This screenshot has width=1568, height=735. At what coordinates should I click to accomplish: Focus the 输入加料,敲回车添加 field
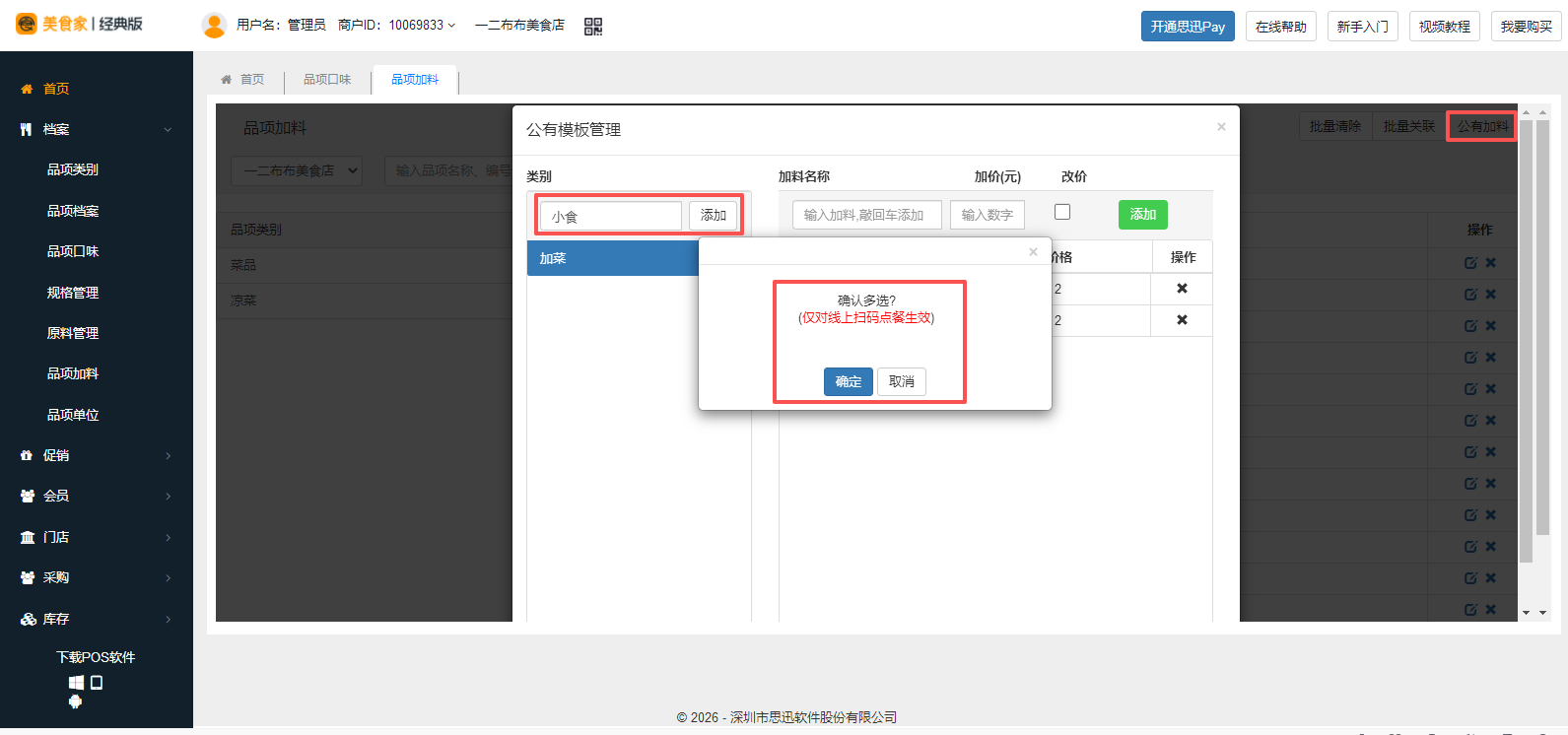tap(867, 215)
